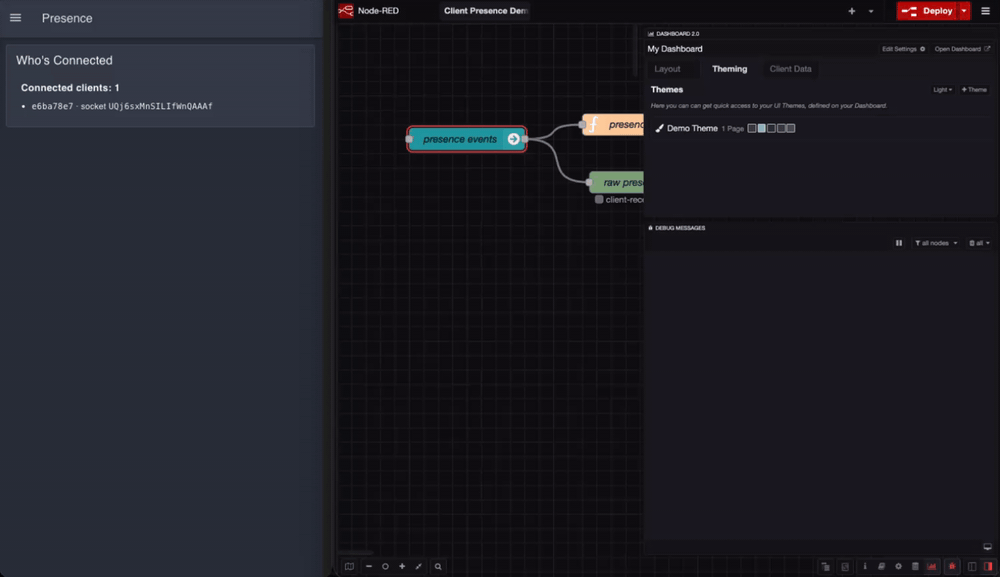Switch to the Theming tab

[730, 69]
